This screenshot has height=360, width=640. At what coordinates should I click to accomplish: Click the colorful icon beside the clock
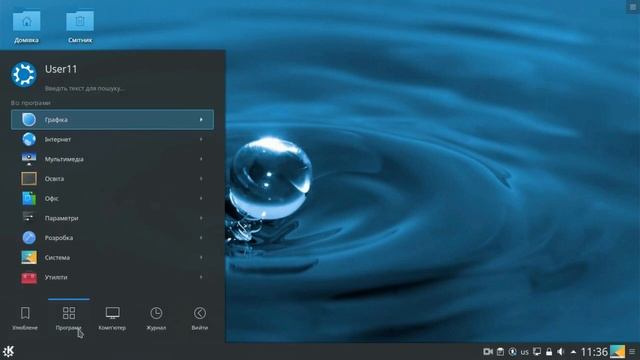617,351
